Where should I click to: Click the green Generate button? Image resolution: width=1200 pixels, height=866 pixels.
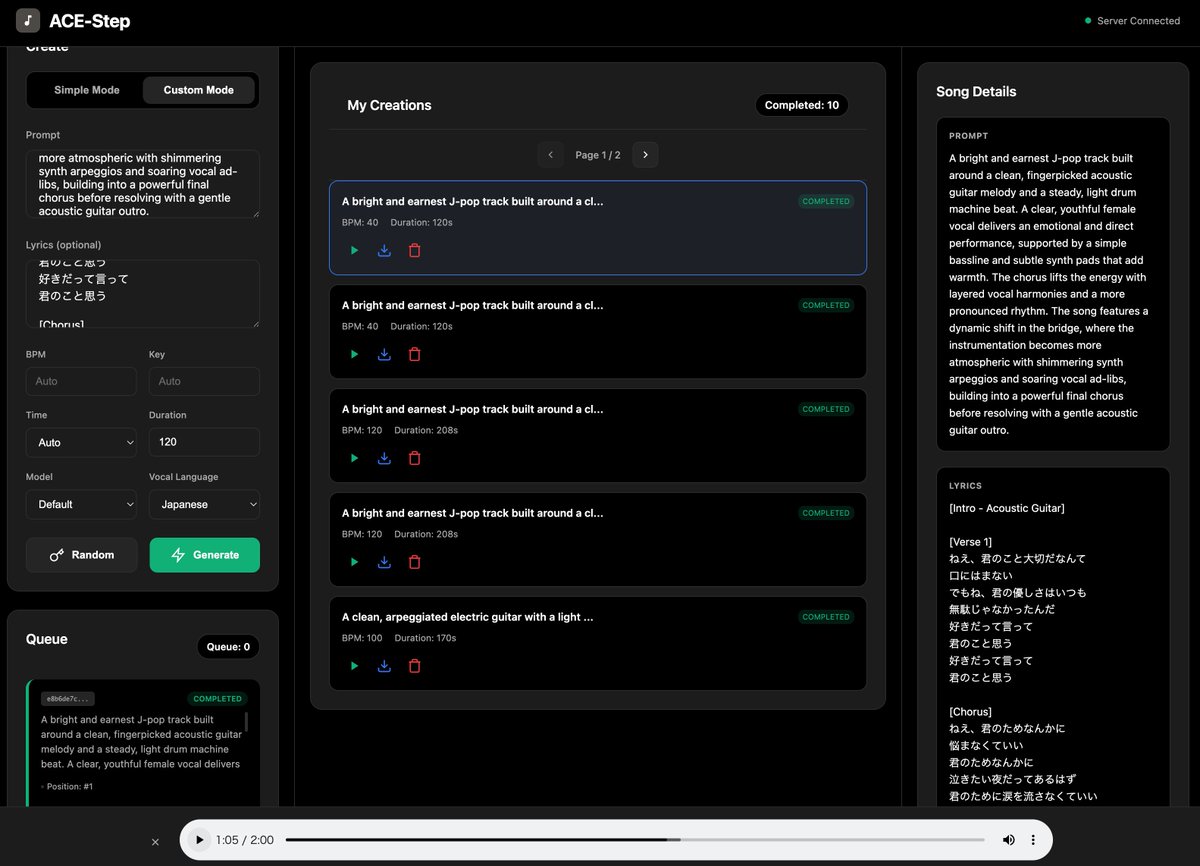[x=204, y=555]
